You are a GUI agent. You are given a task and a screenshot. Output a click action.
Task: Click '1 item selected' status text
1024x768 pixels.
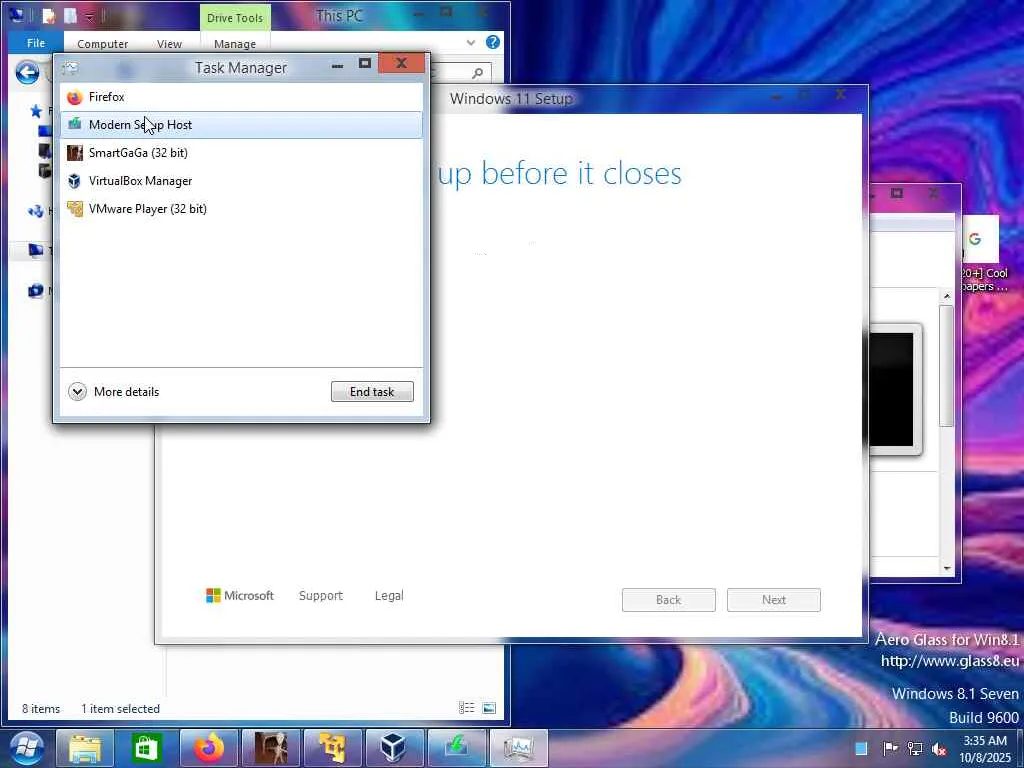click(x=120, y=709)
